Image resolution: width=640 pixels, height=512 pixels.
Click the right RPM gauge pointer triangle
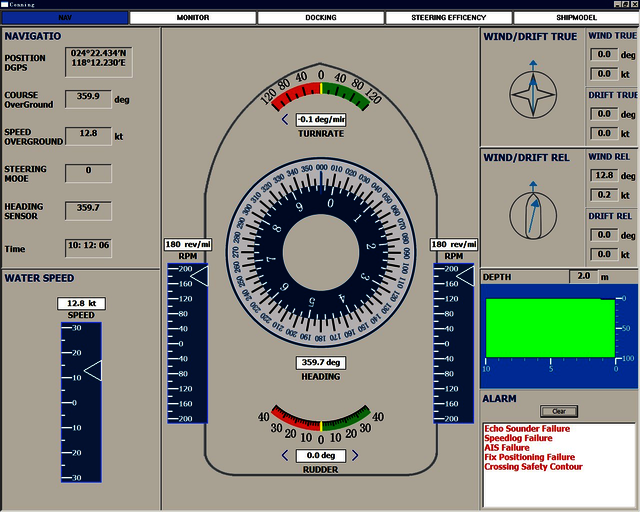pyautogui.click(x=465, y=276)
